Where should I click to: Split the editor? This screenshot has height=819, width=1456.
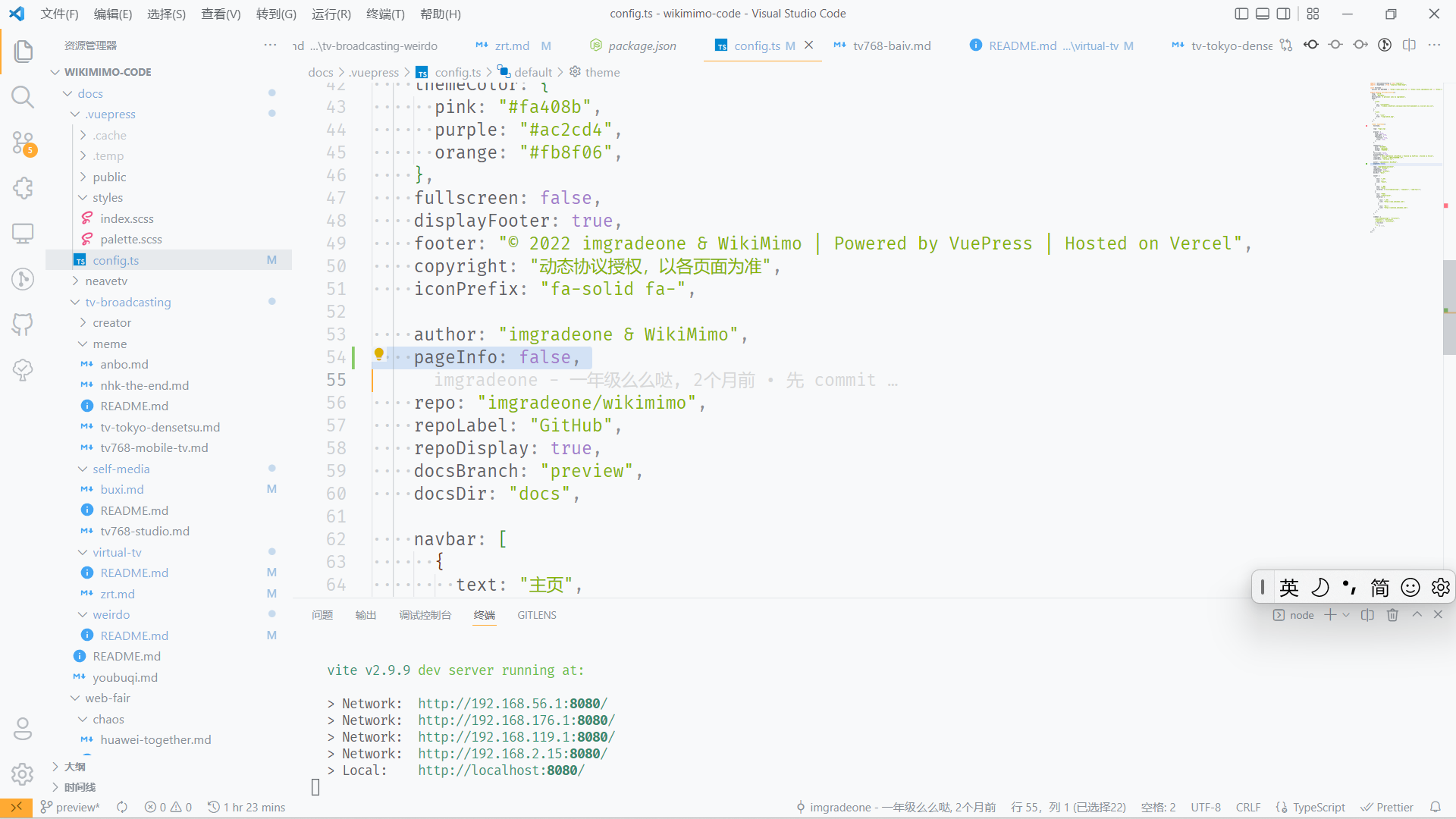(x=1410, y=45)
